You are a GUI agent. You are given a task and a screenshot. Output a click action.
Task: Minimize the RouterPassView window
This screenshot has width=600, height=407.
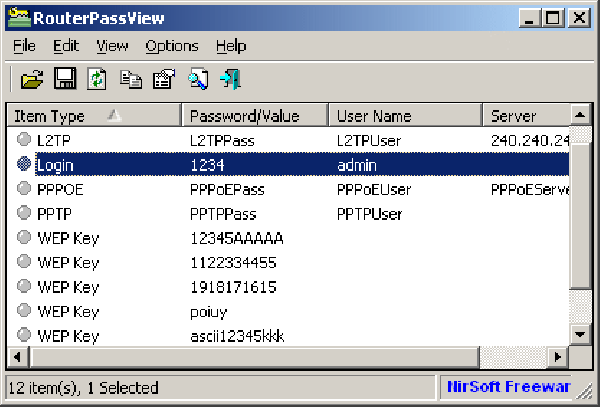click(x=530, y=18)
